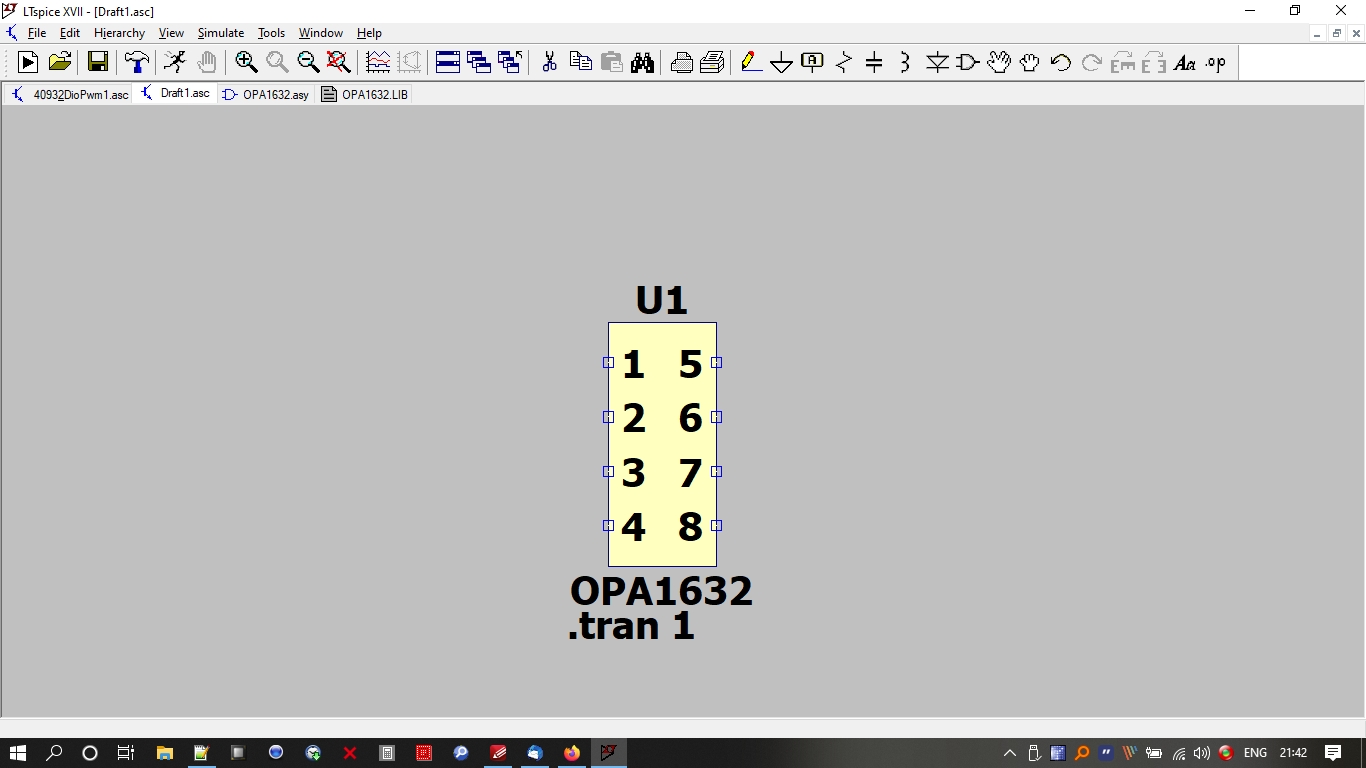Open Firefox from the taskbar

tap(571, 753)
